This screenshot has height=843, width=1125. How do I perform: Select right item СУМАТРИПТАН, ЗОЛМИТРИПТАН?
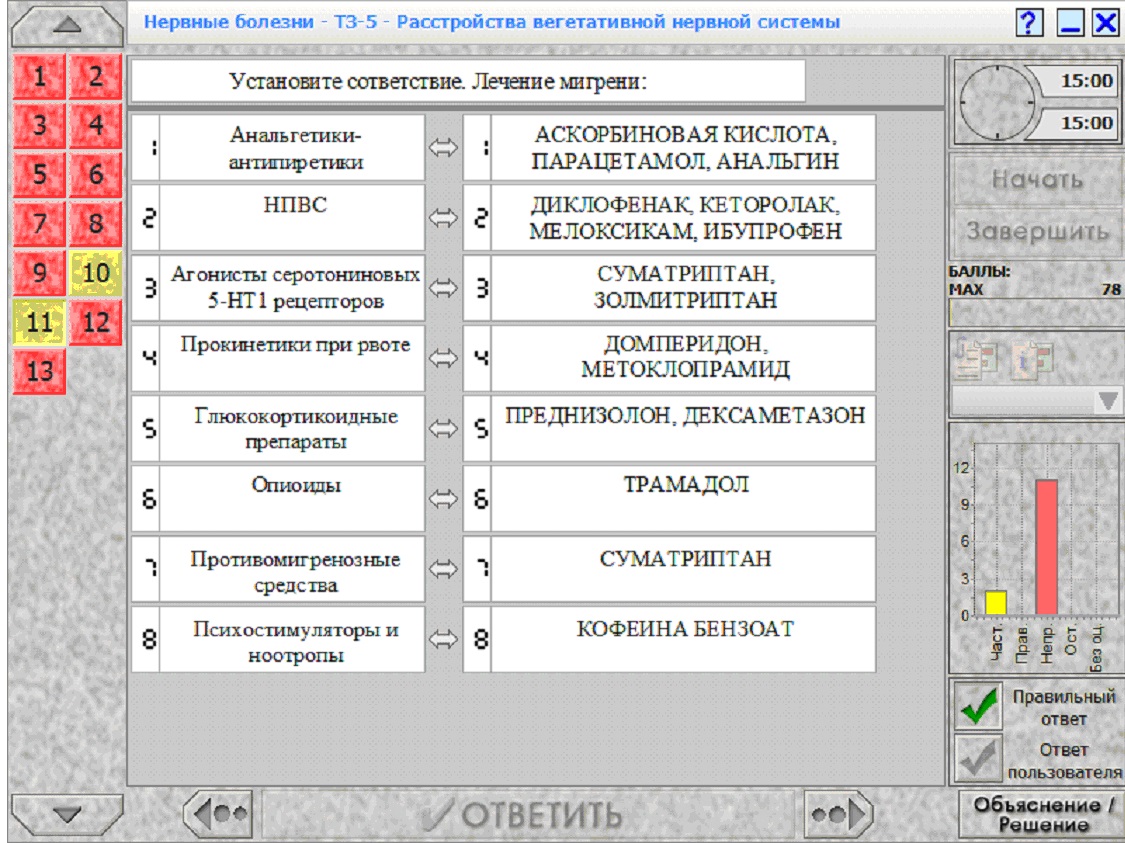pyautogui.click(x=669, y=288)
